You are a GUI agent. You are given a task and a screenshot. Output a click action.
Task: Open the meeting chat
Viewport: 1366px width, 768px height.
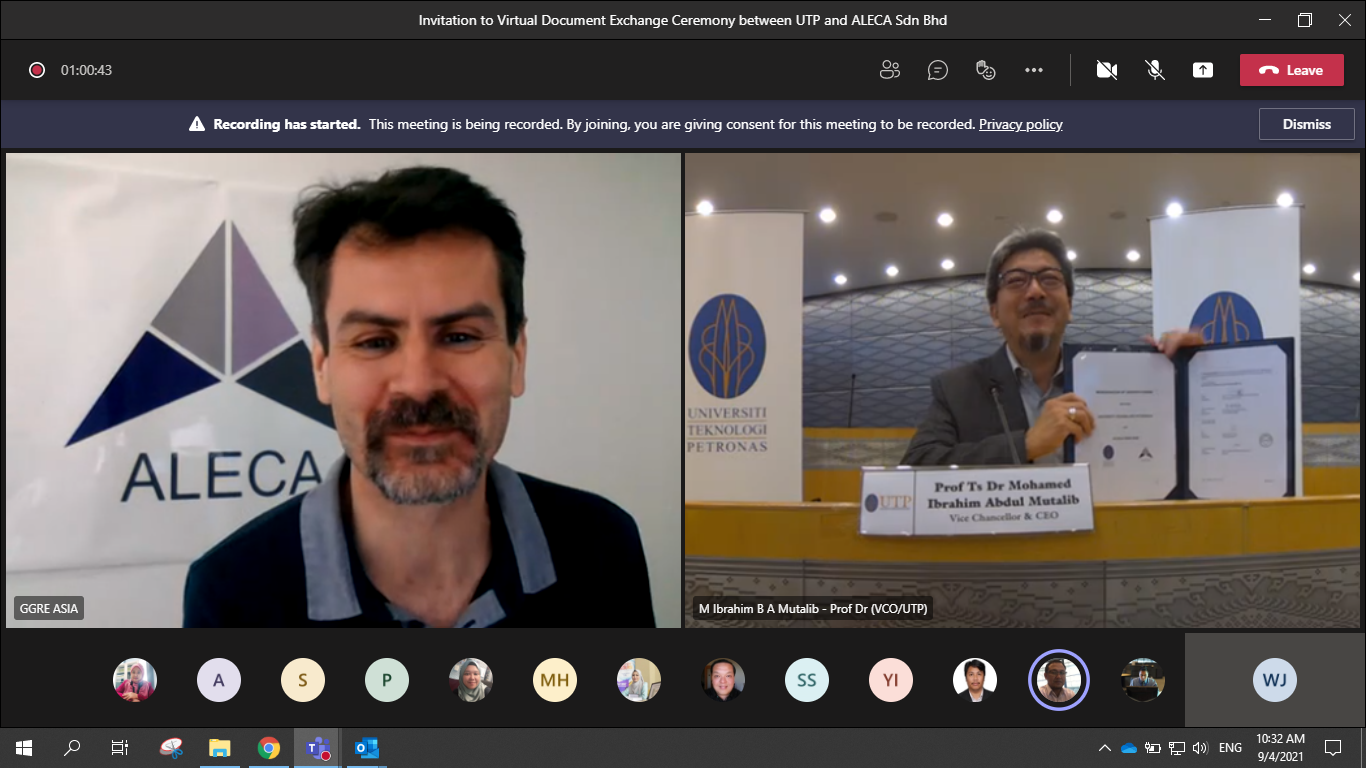937,70
